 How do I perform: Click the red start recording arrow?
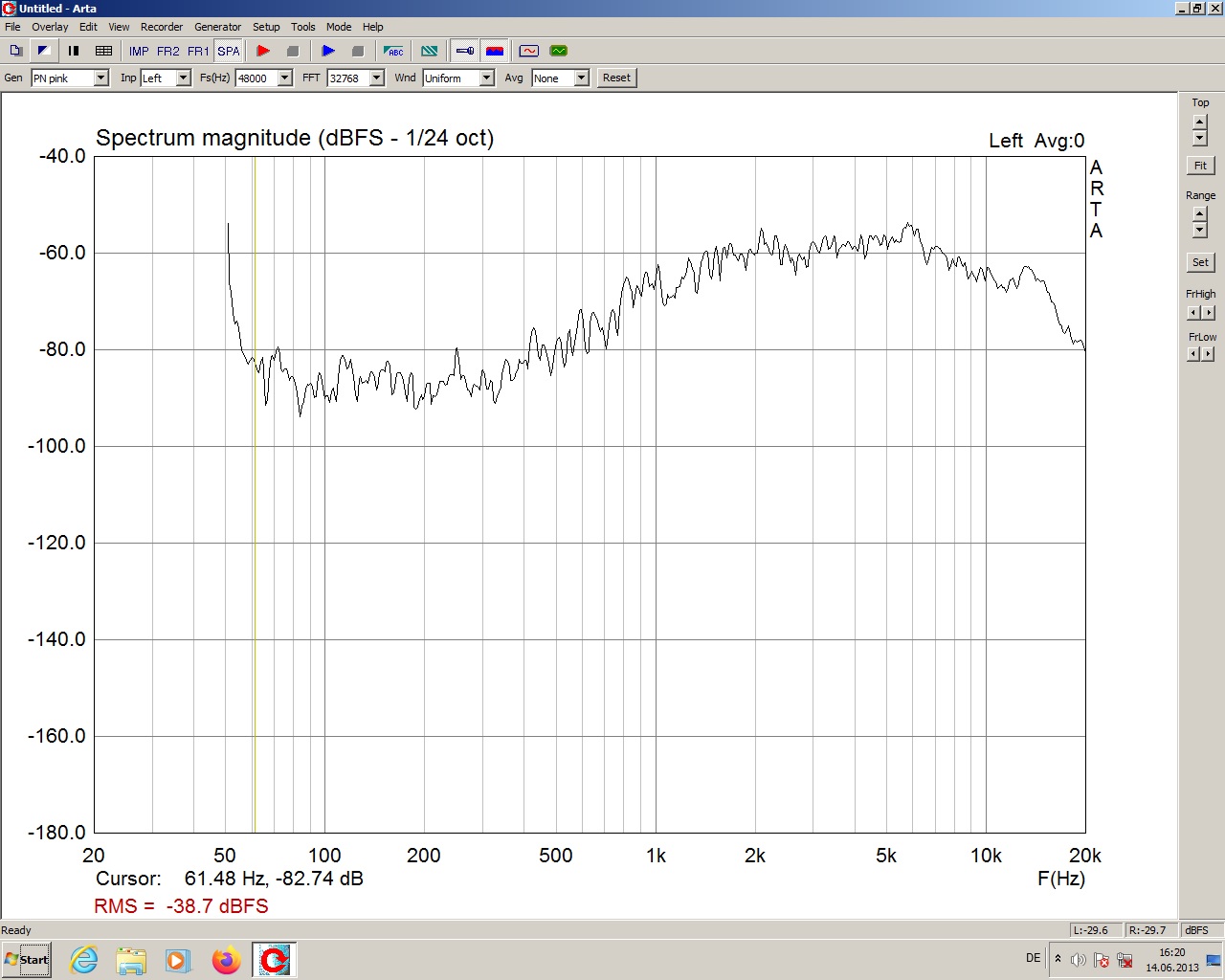click(x=263, y=51)
